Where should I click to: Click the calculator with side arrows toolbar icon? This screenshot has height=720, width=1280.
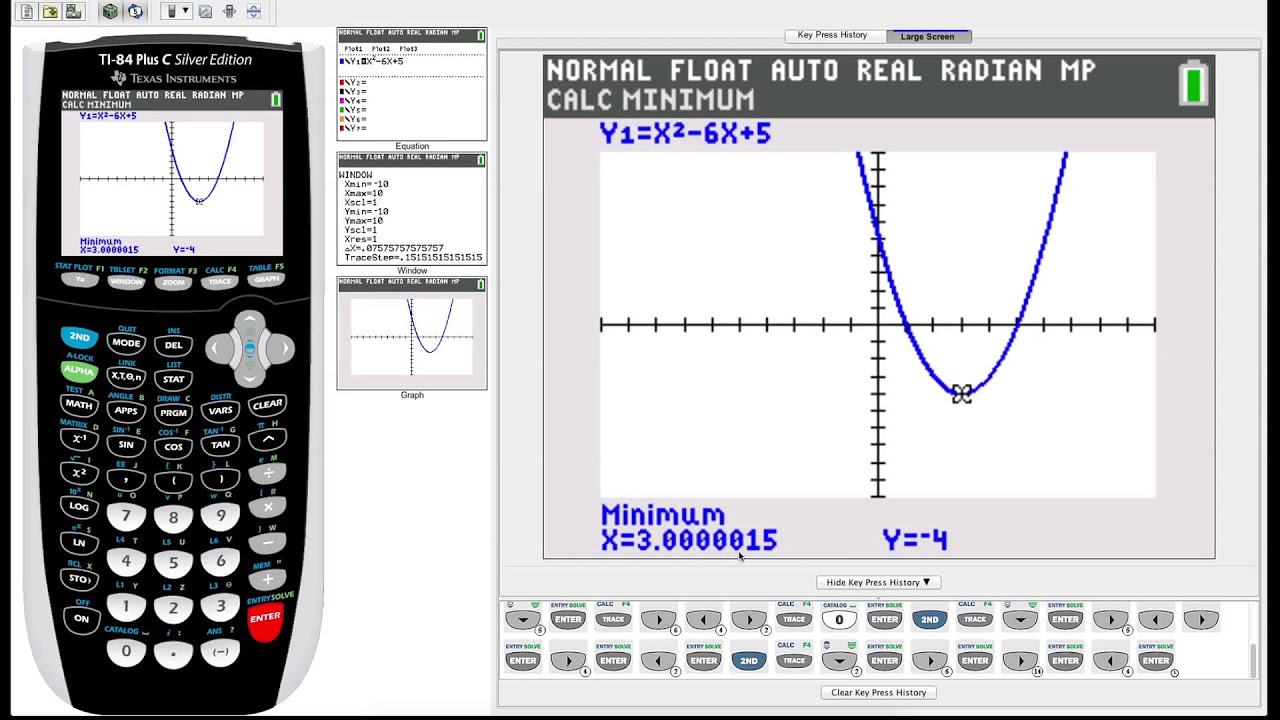(229, 12)
